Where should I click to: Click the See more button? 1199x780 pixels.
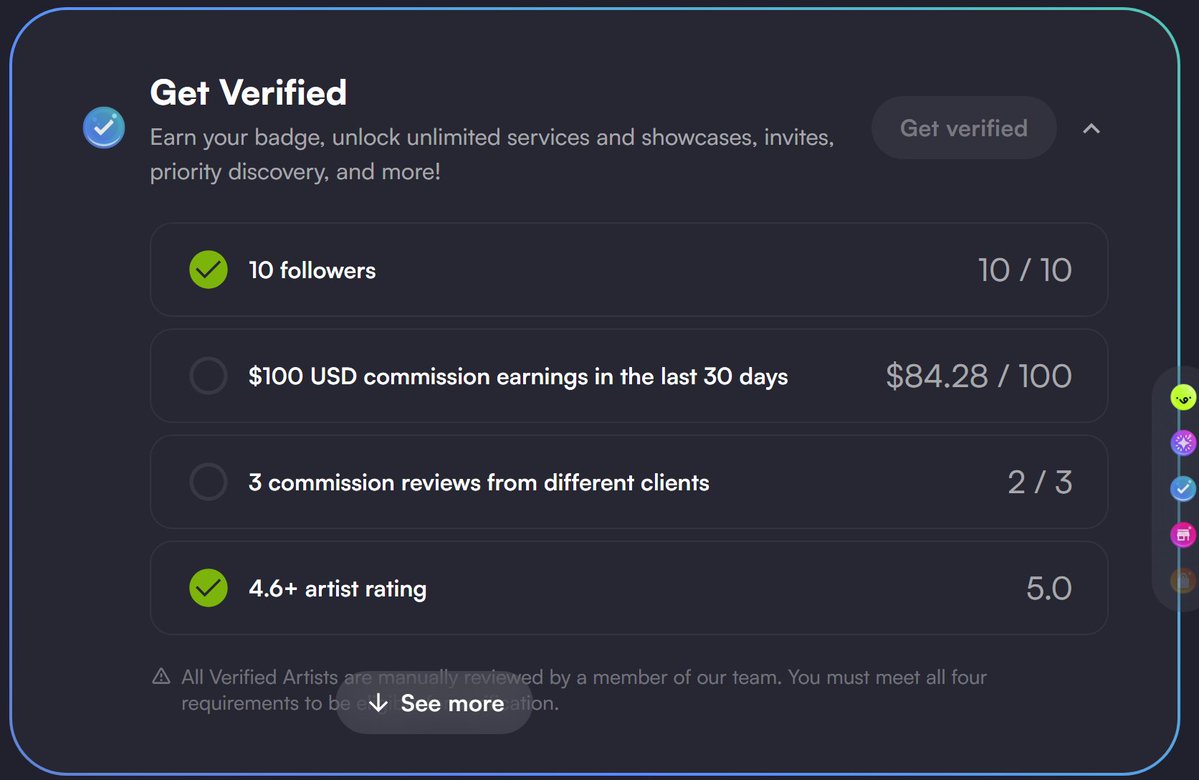click(x=434, y=703)
